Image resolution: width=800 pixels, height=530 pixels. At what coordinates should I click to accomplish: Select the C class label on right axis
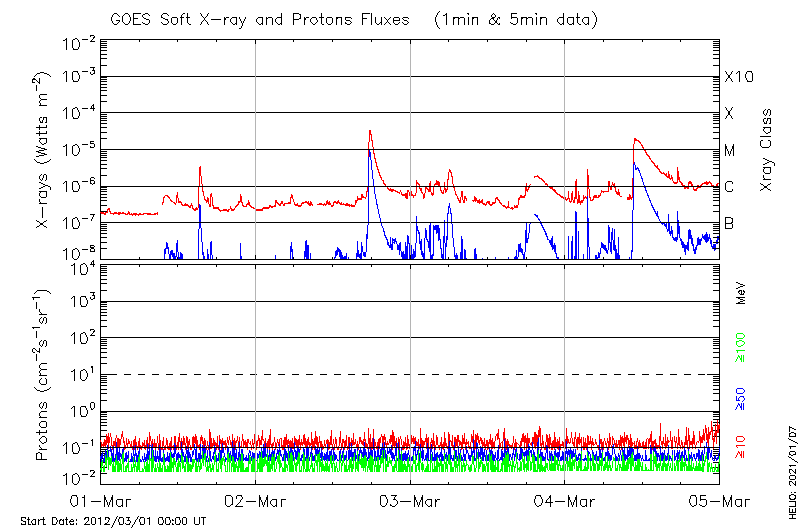(x=729, y=187)
